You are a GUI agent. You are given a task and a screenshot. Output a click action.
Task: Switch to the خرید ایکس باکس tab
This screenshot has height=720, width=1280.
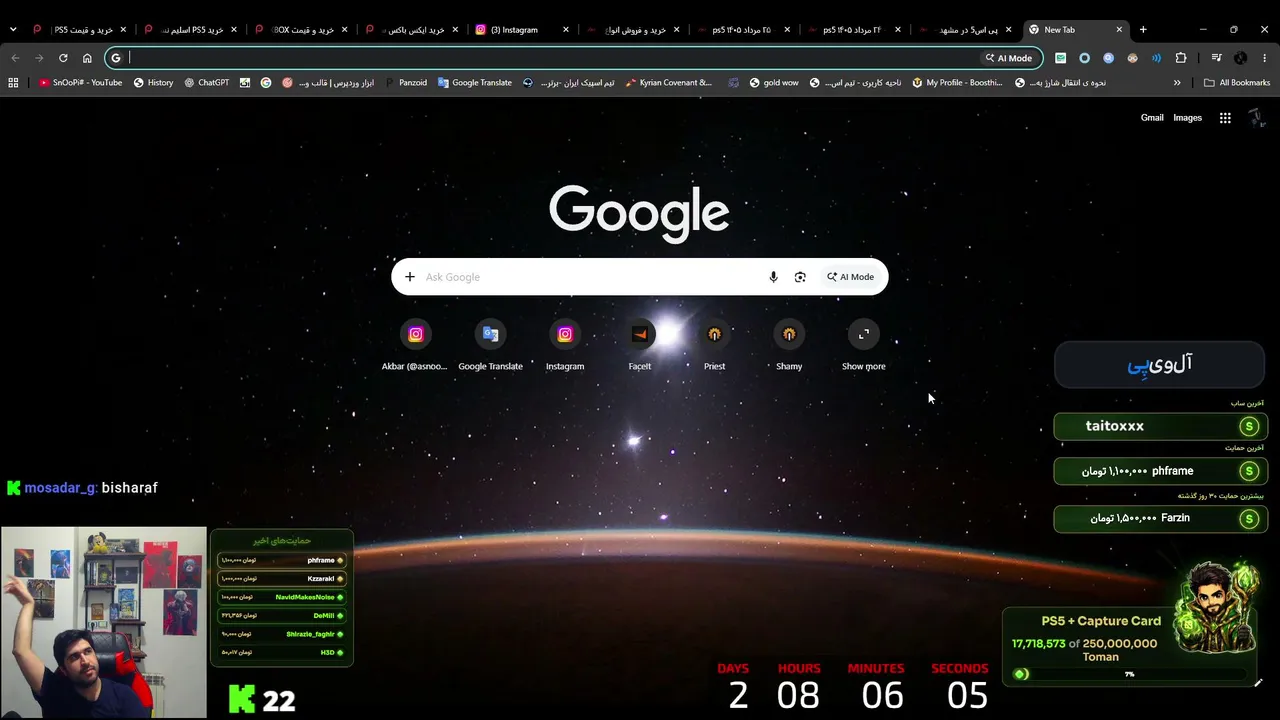click(410, 30)
